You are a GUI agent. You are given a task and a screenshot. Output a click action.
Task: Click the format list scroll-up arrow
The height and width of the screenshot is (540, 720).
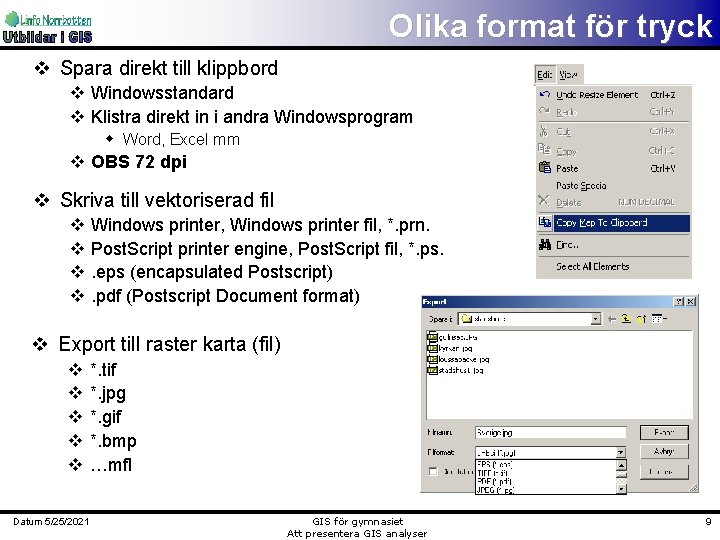click(x=621, y=465)
